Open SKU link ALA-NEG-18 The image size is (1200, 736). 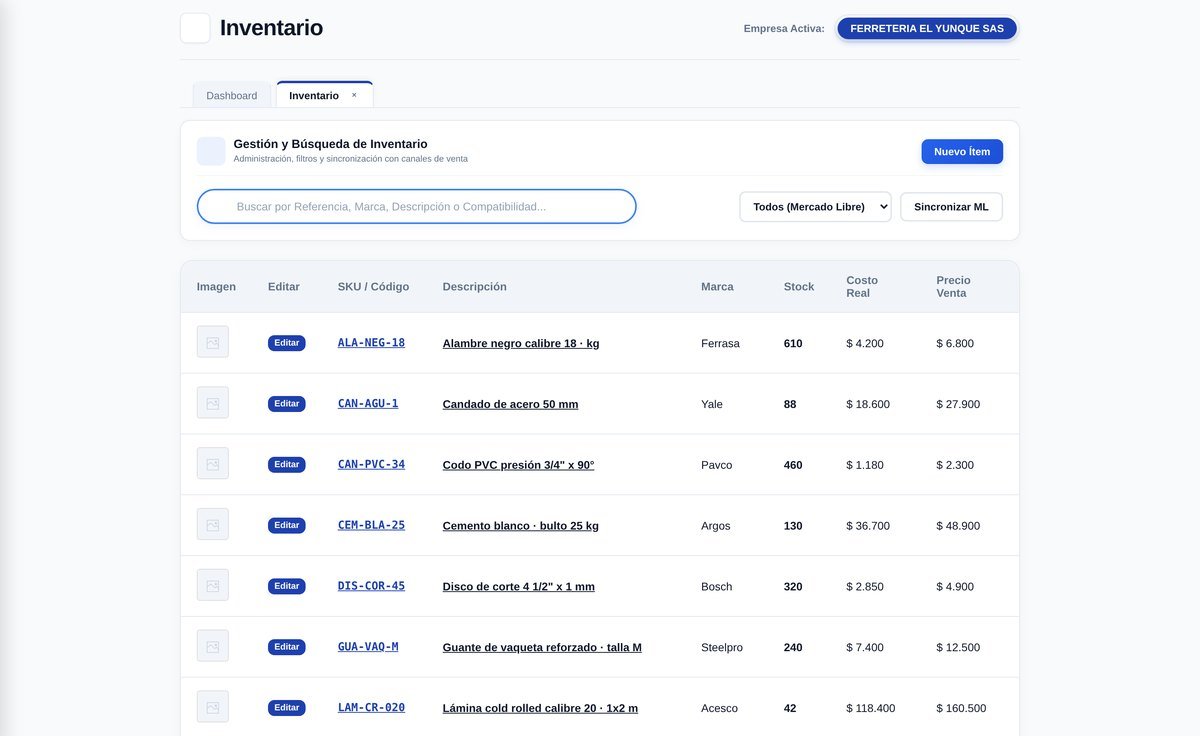click(x=371, y=342)
